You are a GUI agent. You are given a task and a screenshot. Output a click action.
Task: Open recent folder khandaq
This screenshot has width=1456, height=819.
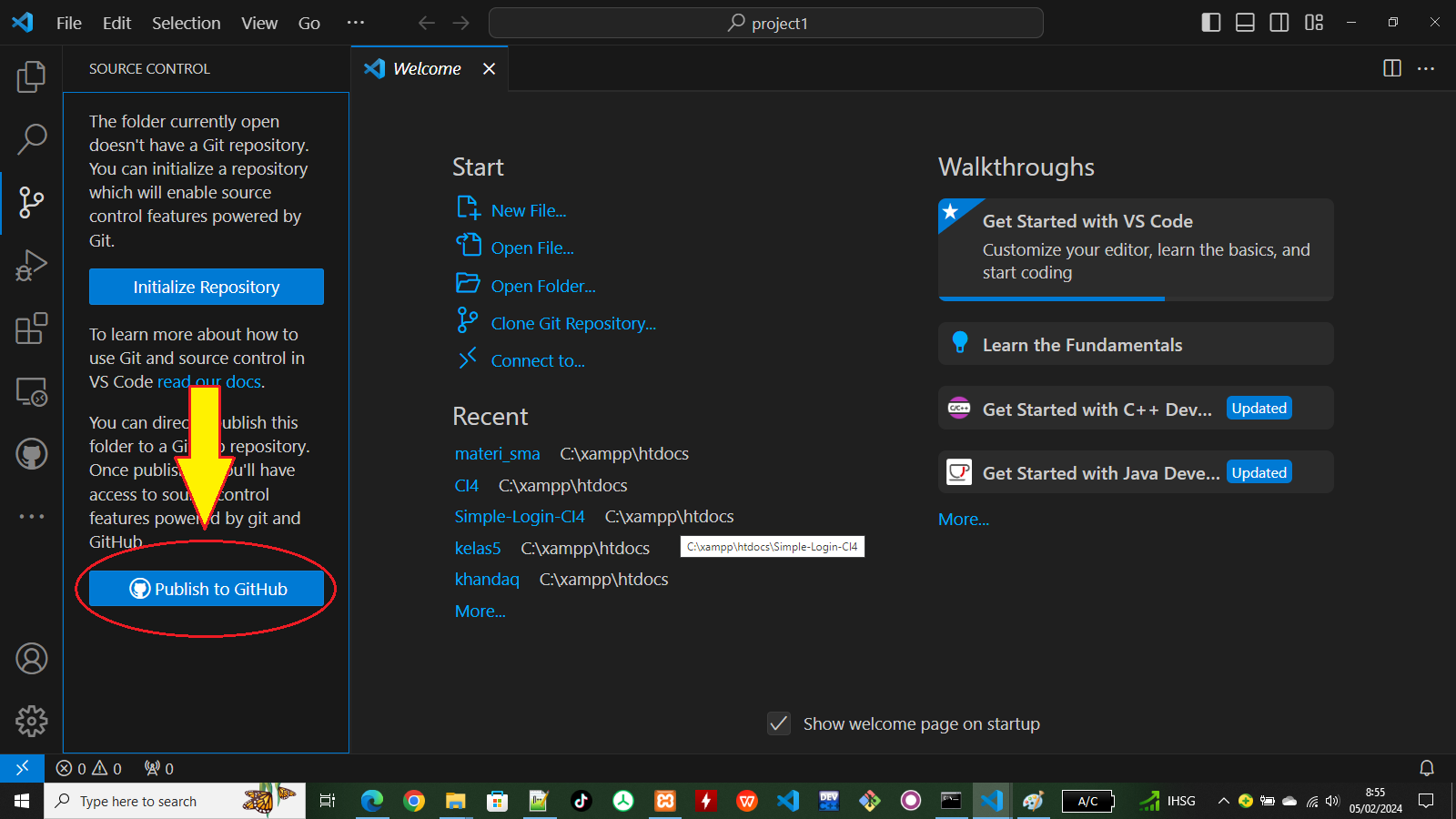[x=487, y=579]
